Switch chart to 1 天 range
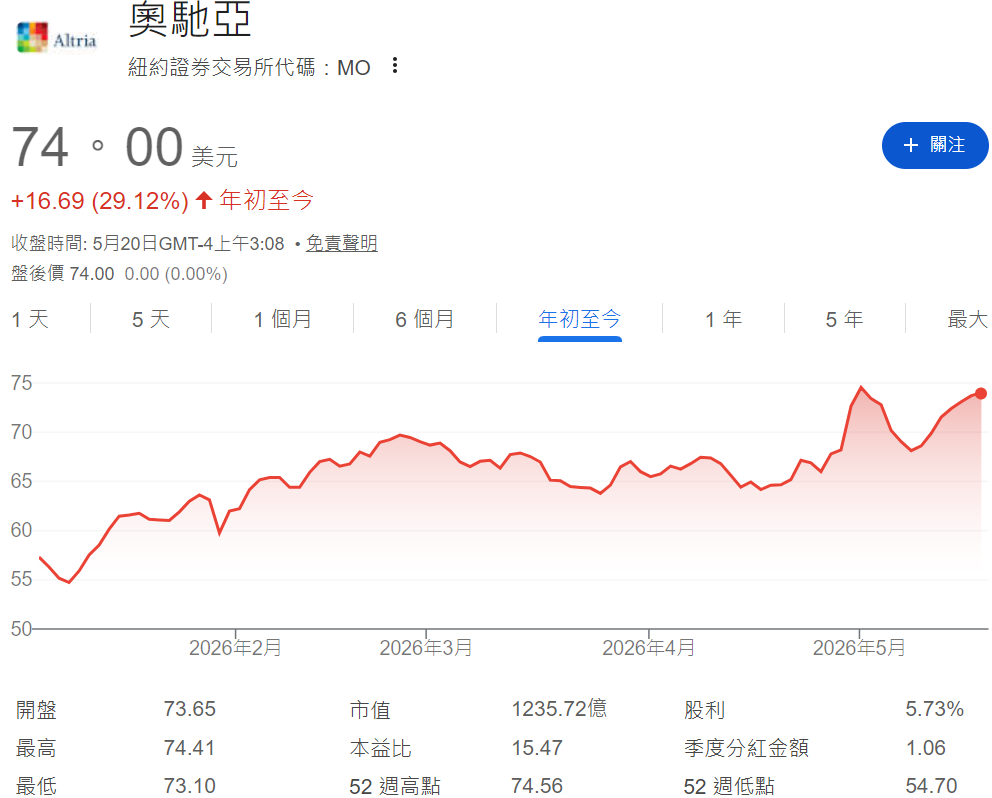The width and height of the screenshot is (992, 798). pyautogui.click(x=30, y=319)
